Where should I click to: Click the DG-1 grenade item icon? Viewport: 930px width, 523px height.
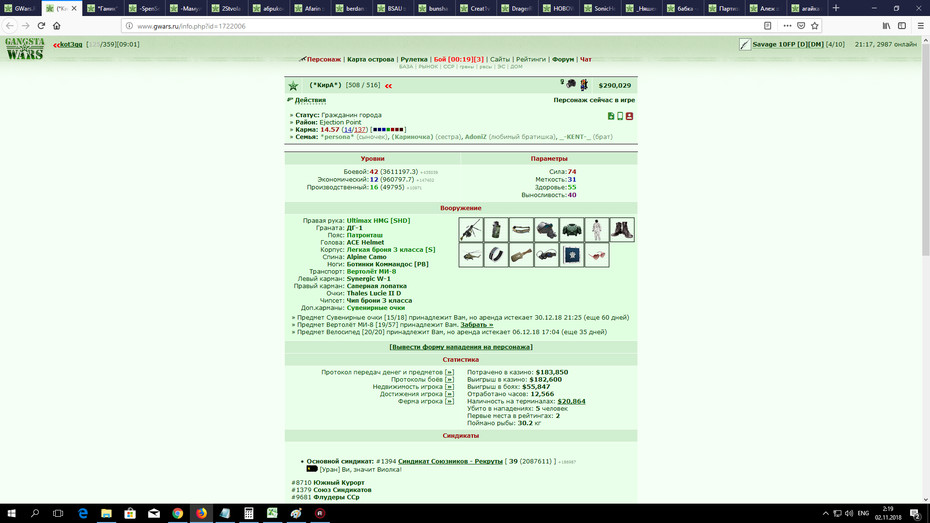(x=496, y=229)
